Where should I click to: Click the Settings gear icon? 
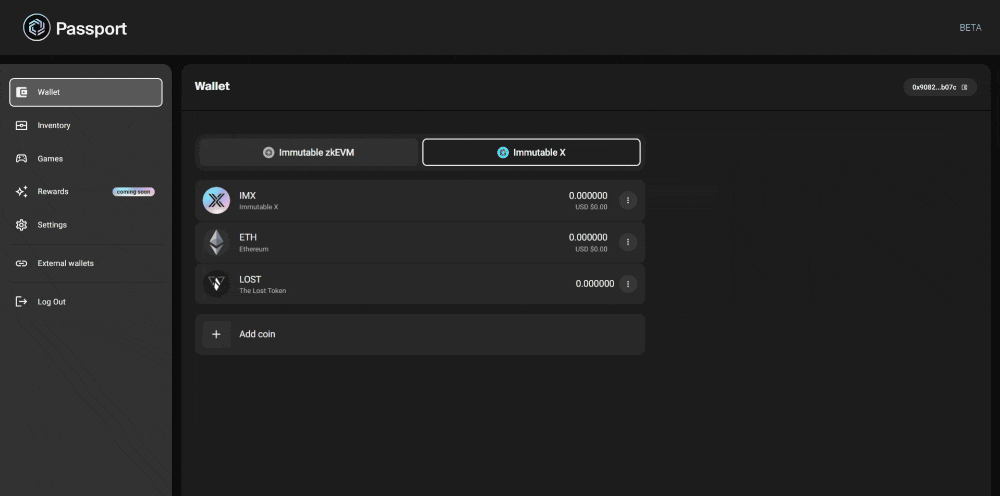pyautogui.click(x=22, y=225)
